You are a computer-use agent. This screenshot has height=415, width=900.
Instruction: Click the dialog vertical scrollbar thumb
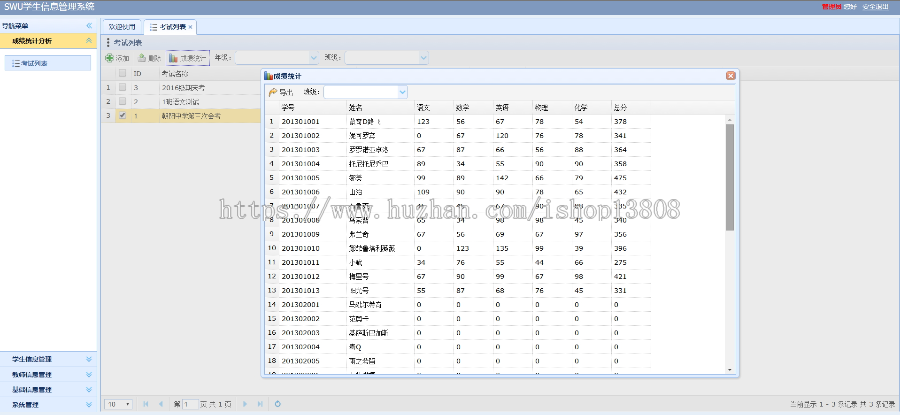(730, 177)
